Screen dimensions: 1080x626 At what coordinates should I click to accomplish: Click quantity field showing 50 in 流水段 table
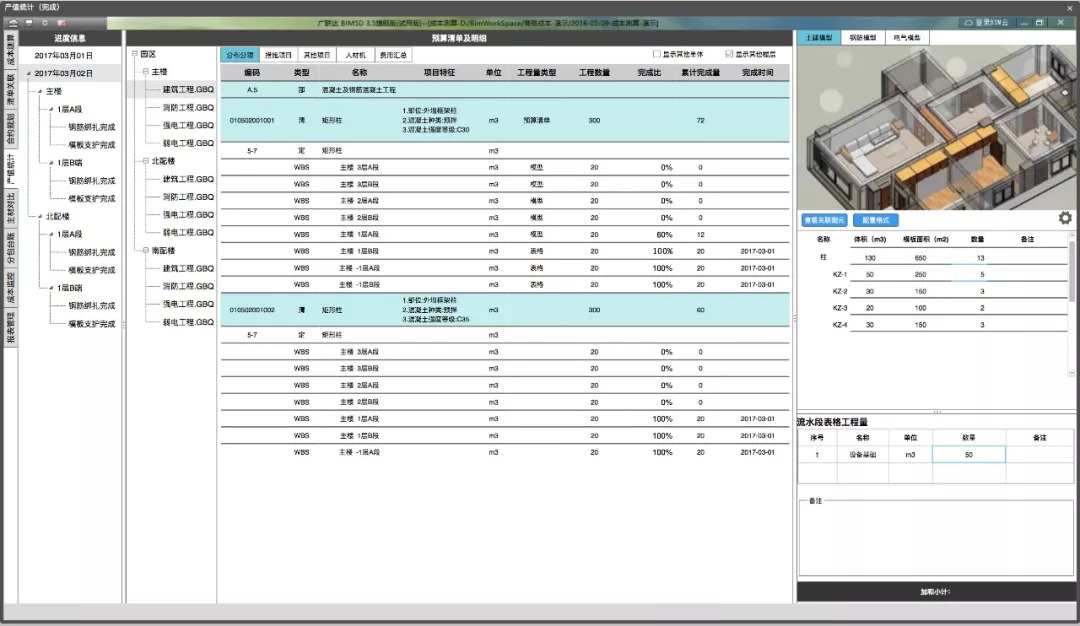(968, 455)
